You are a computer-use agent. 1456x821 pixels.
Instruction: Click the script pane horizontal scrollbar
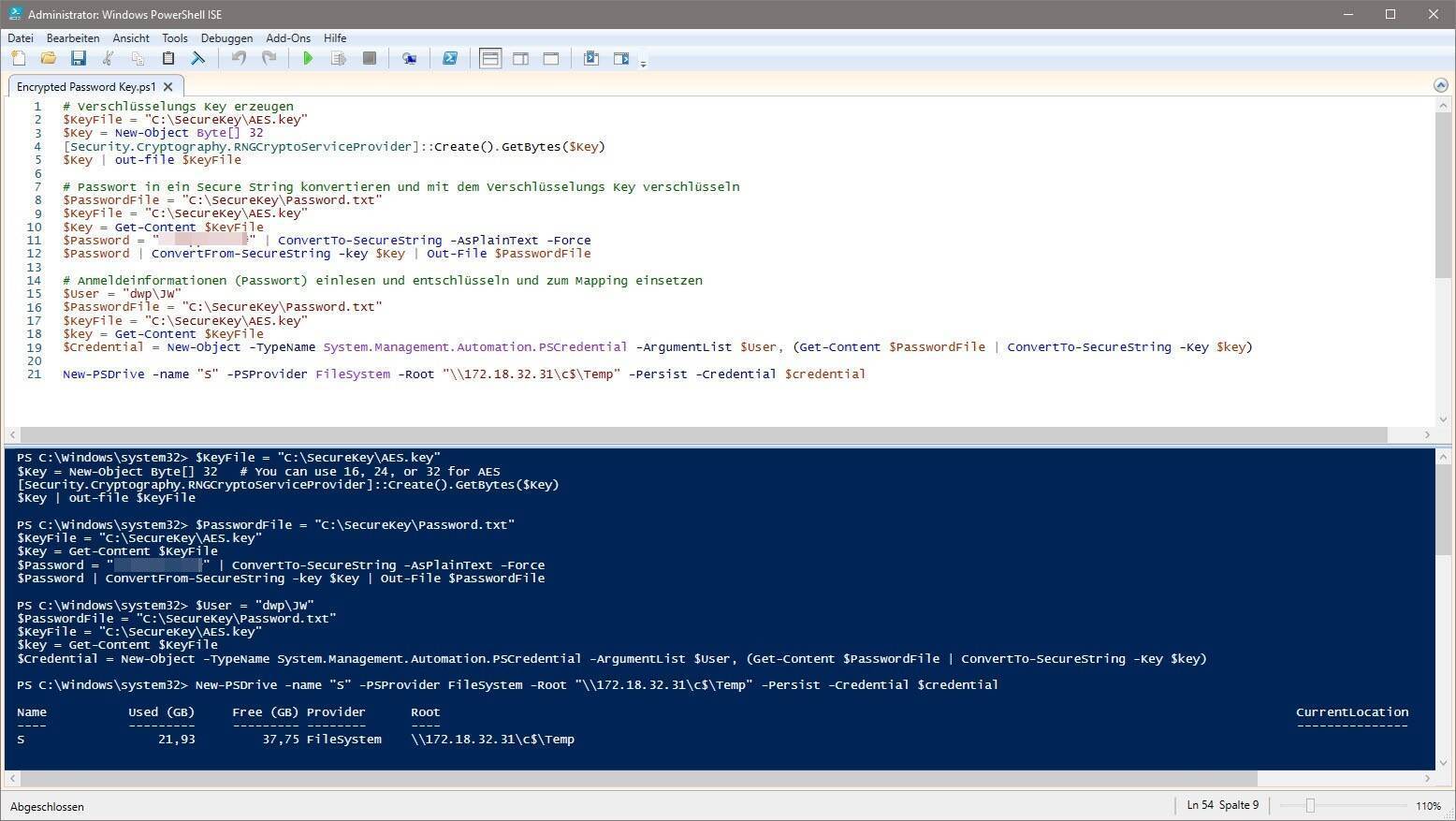pos(702,435)
